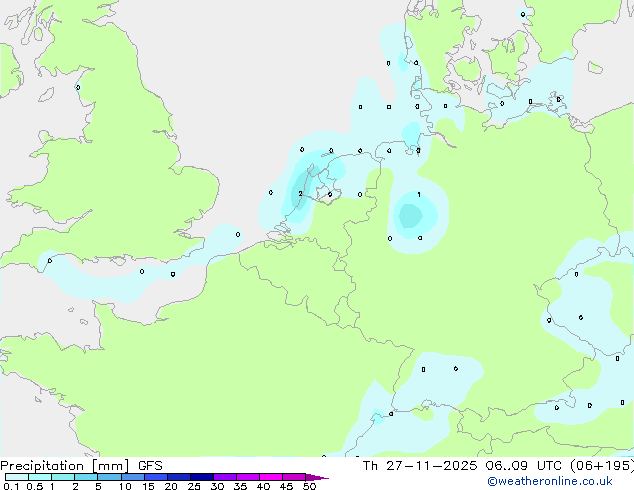
Task: Select the 30–35 mm violet legend swatch
Action: pos(225,477)
